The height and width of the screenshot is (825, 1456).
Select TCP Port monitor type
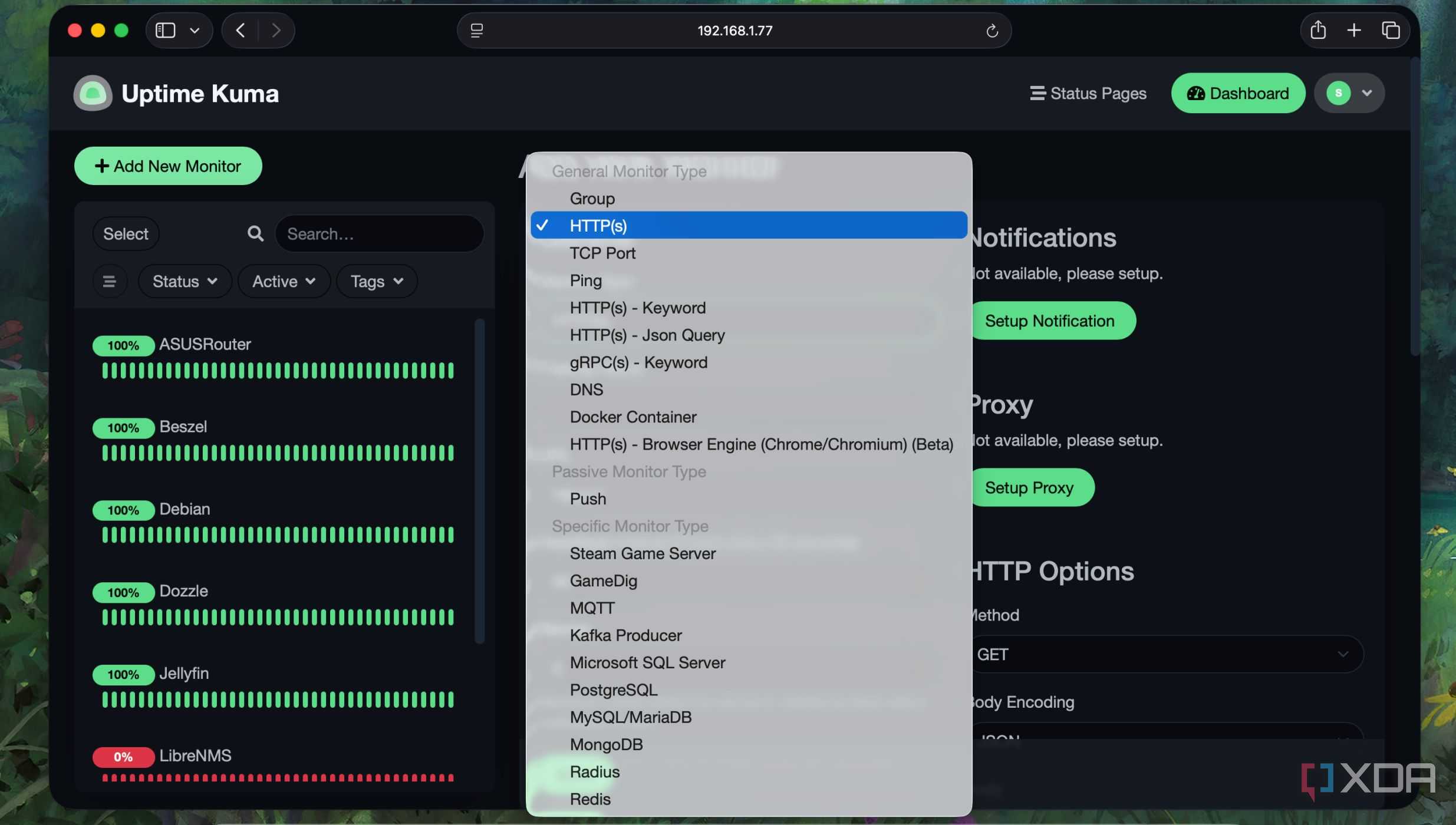coord(749,253)
